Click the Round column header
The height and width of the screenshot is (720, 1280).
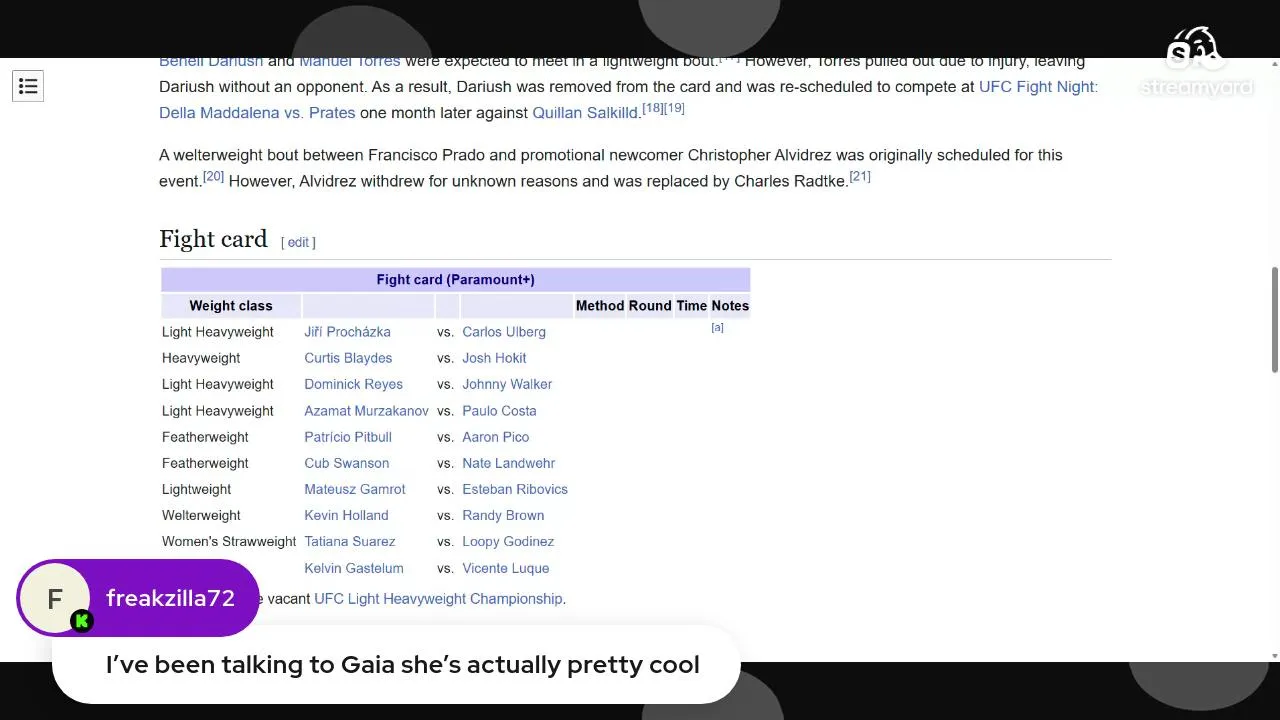pos(650,306)
